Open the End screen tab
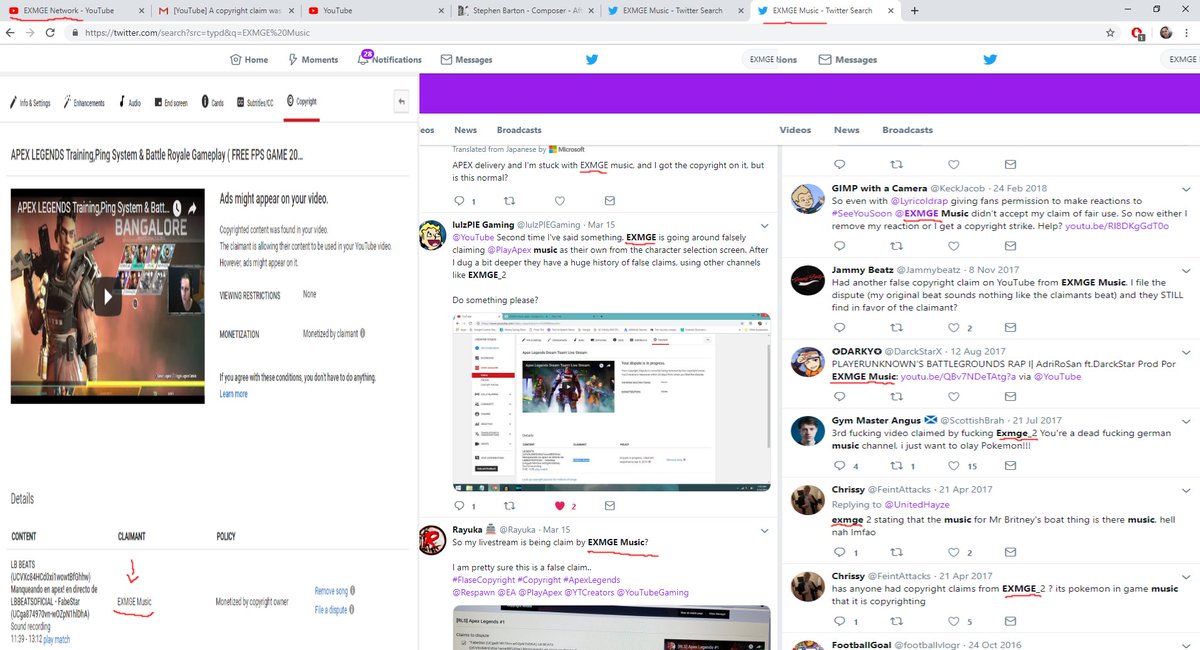1200x650 pixels. coord(169,102)
